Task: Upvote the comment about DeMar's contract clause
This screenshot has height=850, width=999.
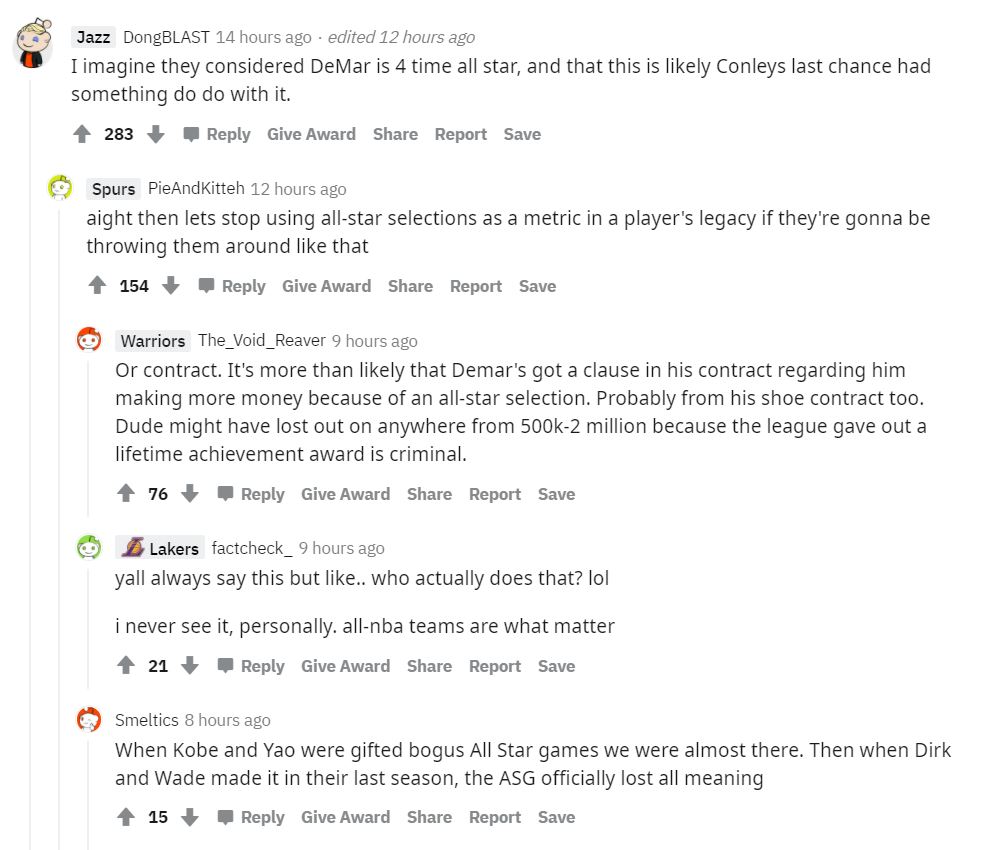Action: (x=126, y=494)
